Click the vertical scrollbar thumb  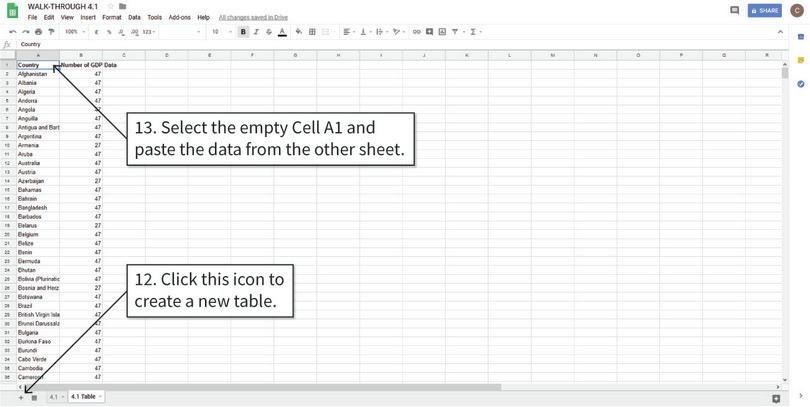coord(785,73)
